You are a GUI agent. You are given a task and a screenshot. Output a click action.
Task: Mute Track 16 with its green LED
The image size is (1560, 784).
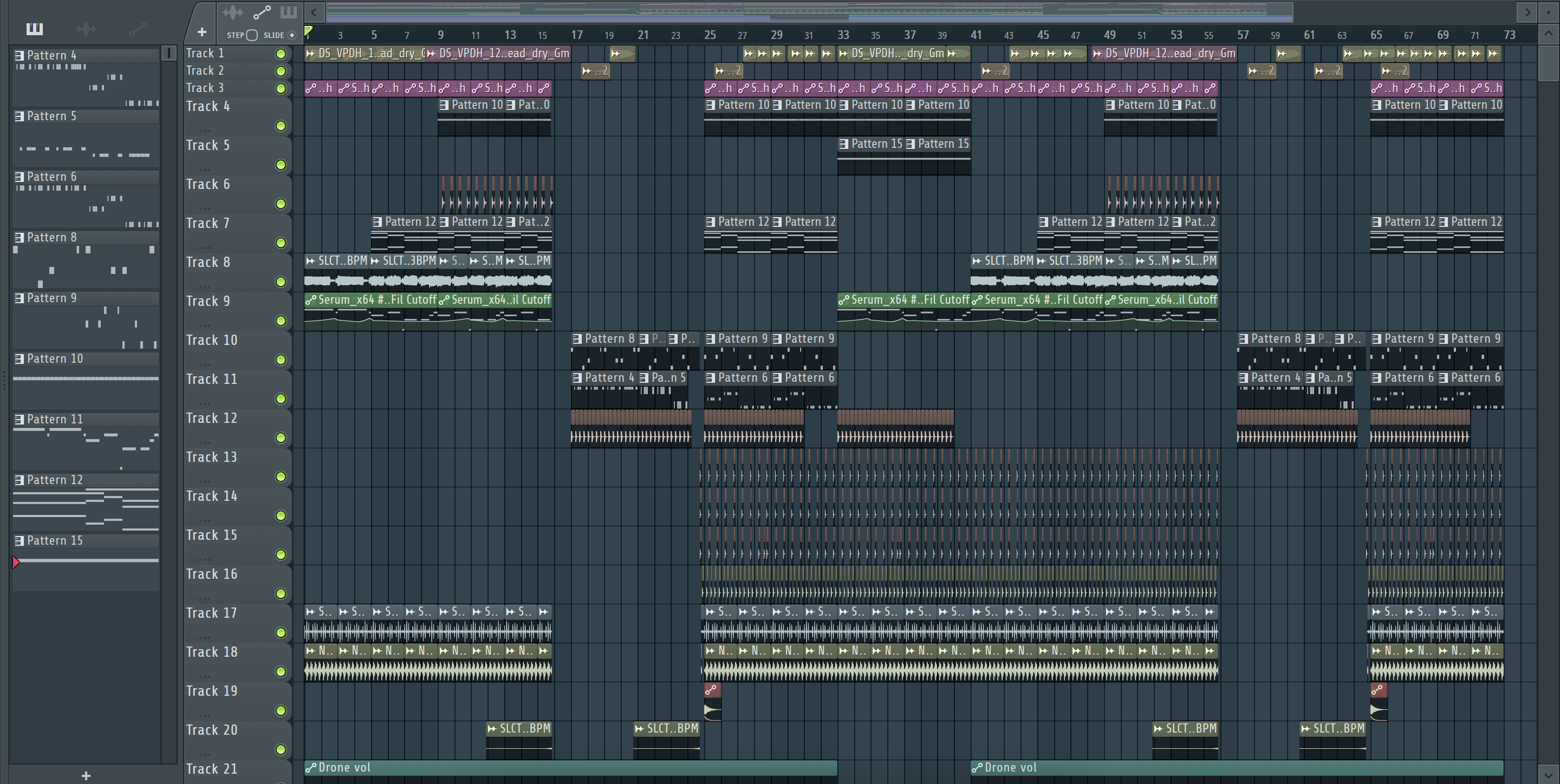point(281,594)
